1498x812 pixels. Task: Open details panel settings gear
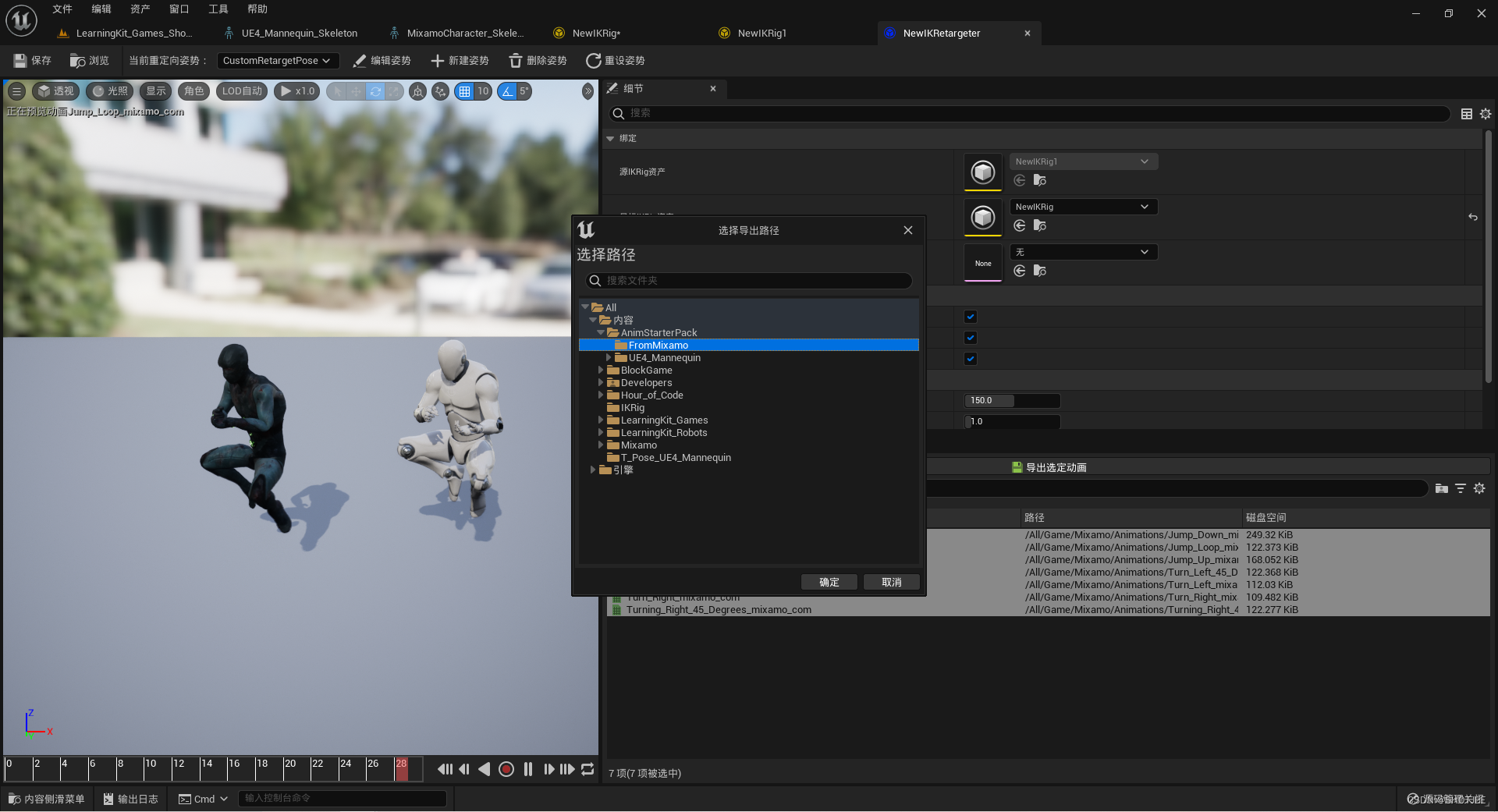(1486, 114)
